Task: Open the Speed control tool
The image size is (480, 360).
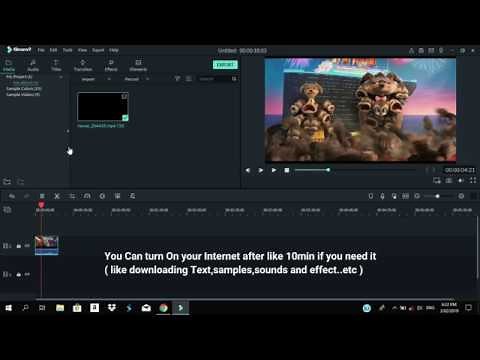Action: click(x=87, y=196)
